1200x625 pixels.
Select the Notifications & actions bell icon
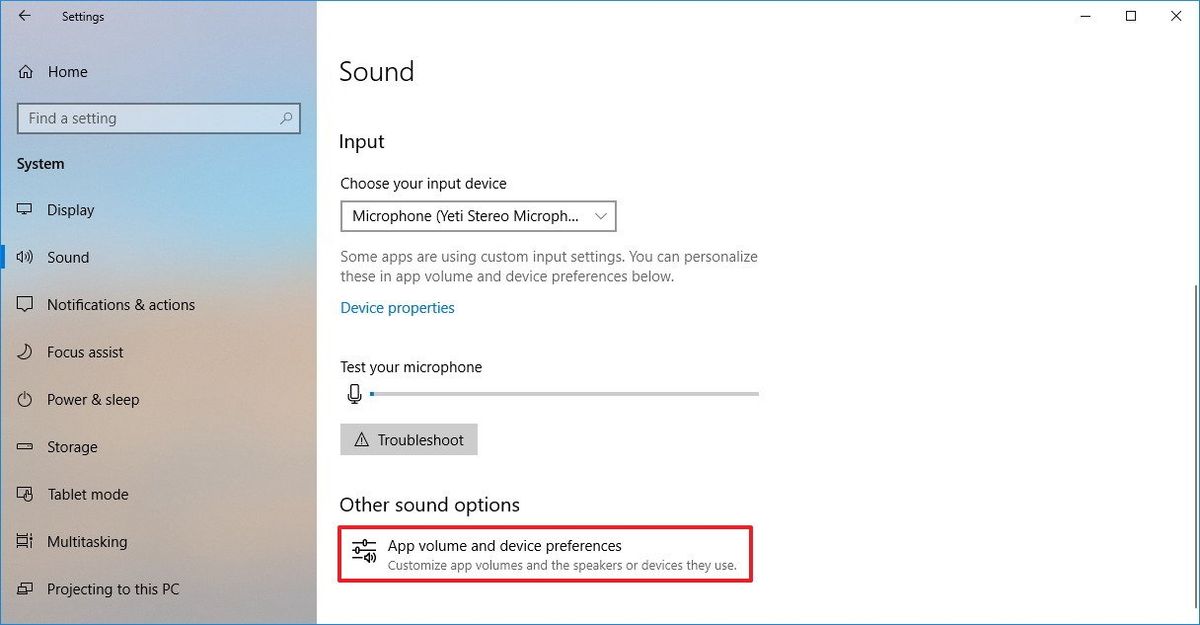click(x=24, y=305)
